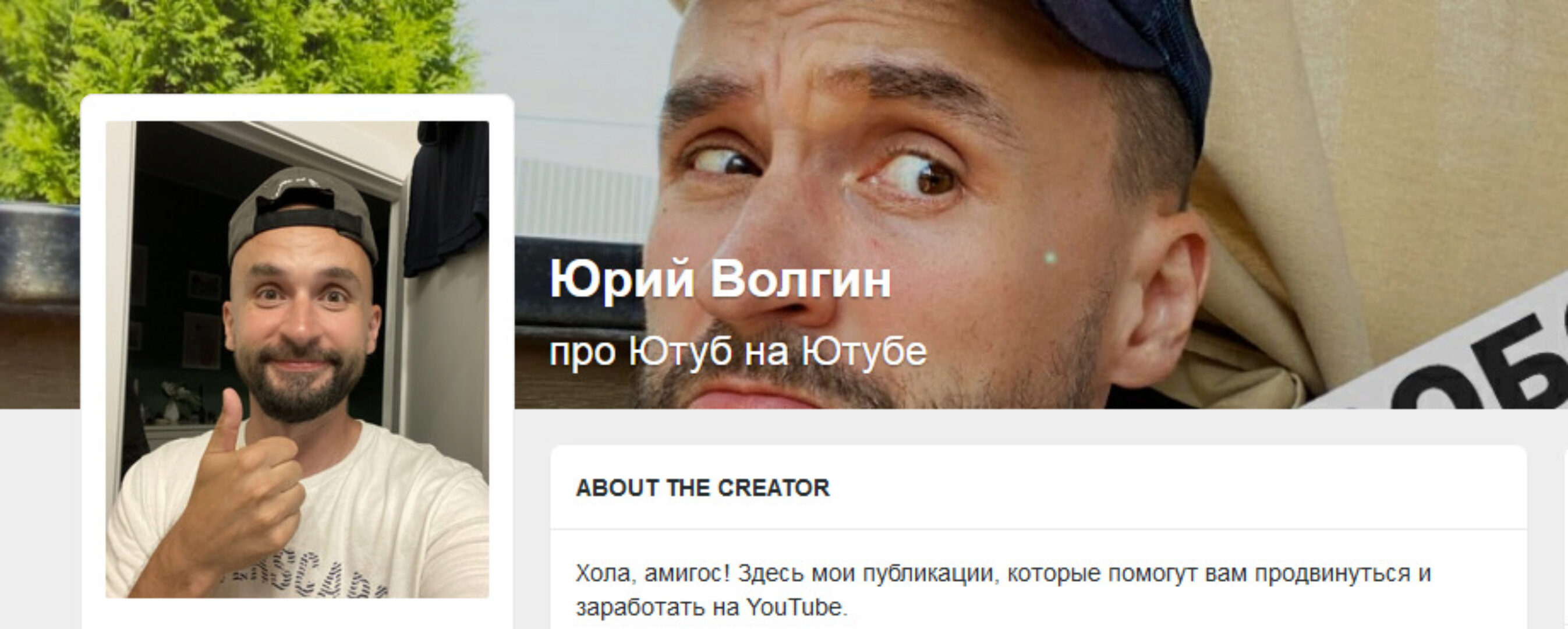
Task: Click the Хола, амигос! greeting text
Action: point(652,573)
